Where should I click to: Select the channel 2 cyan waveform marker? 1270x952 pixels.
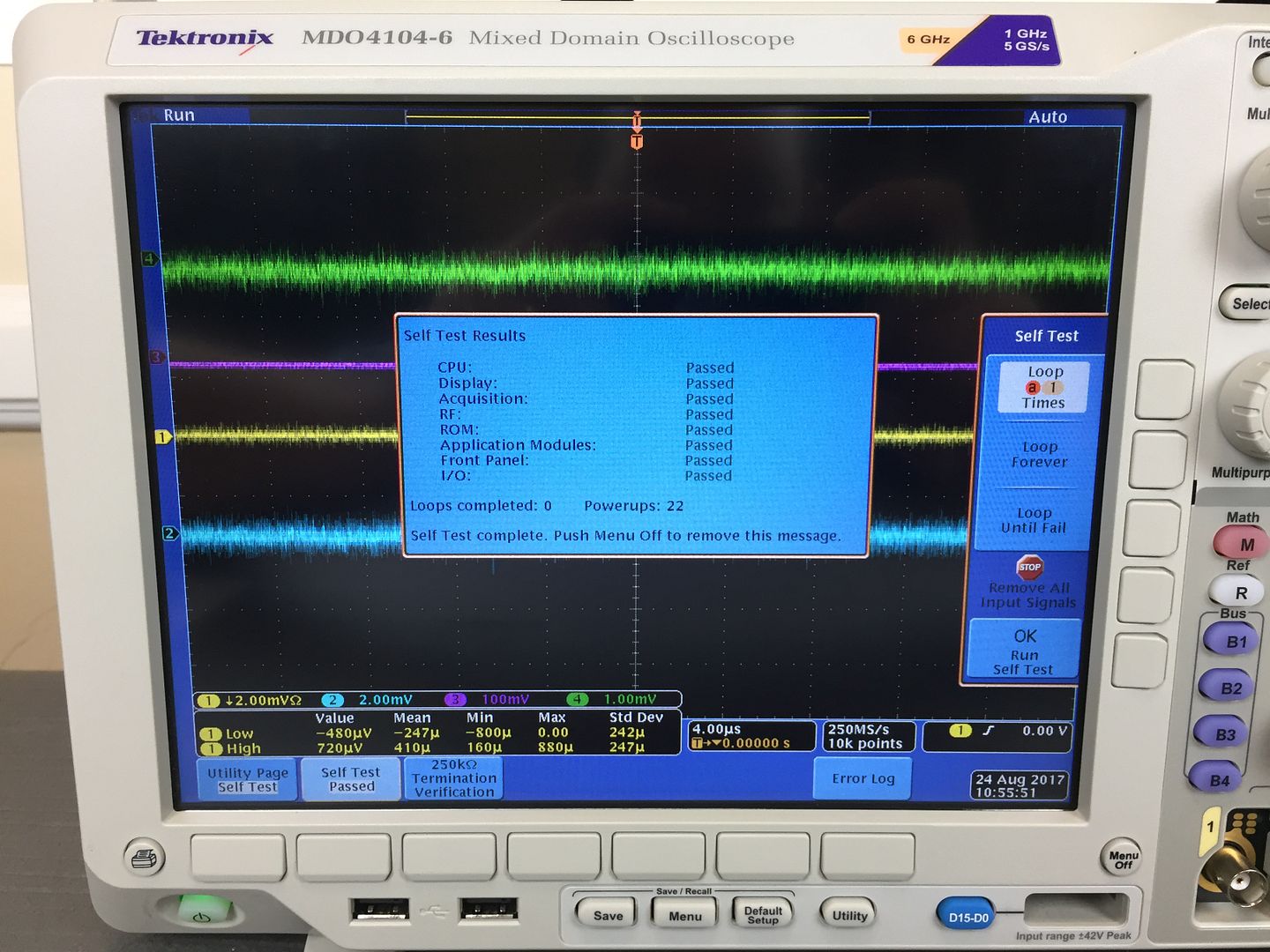(170, 533)
